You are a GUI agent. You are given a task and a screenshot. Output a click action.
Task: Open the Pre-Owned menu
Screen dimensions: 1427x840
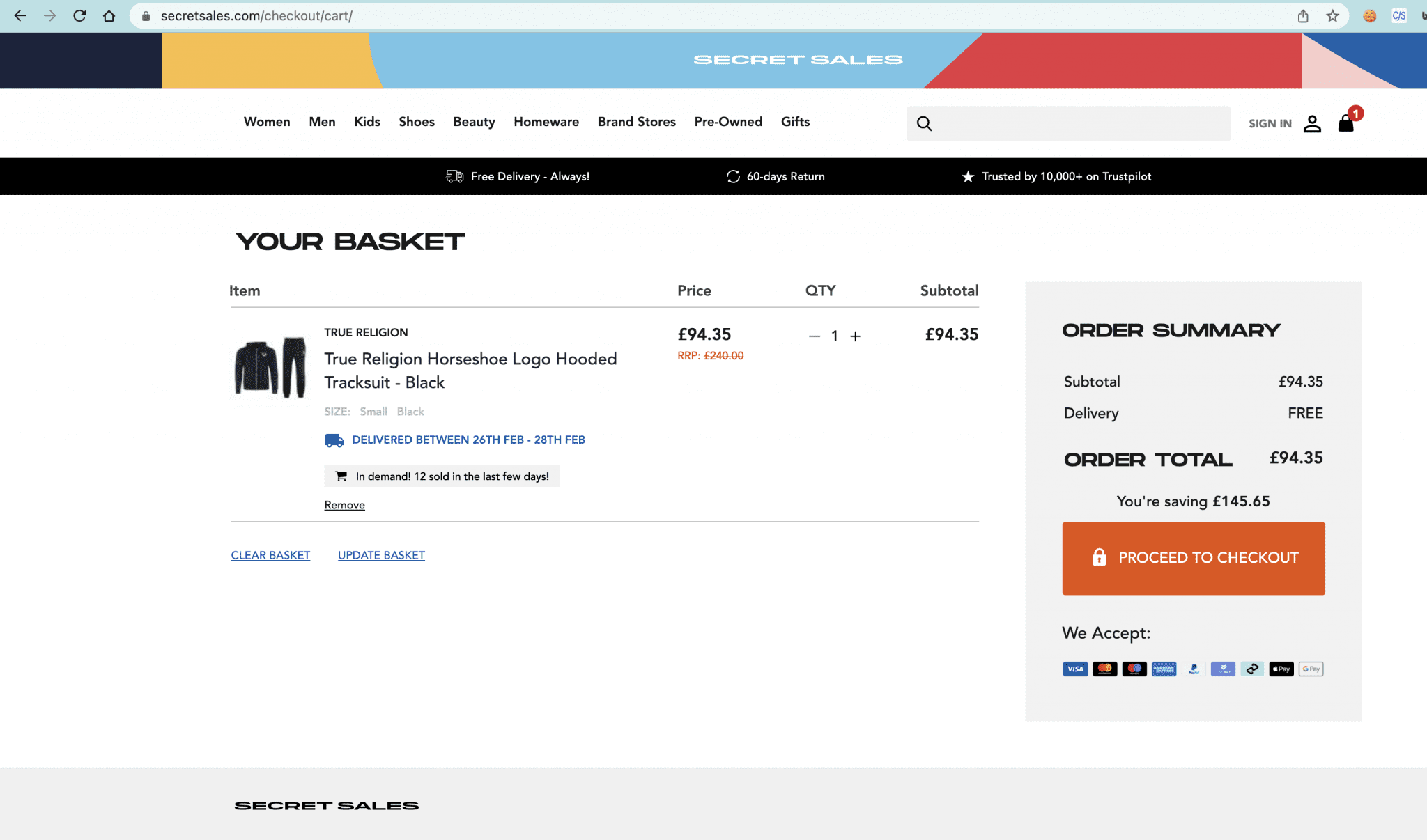pos(728,122)
